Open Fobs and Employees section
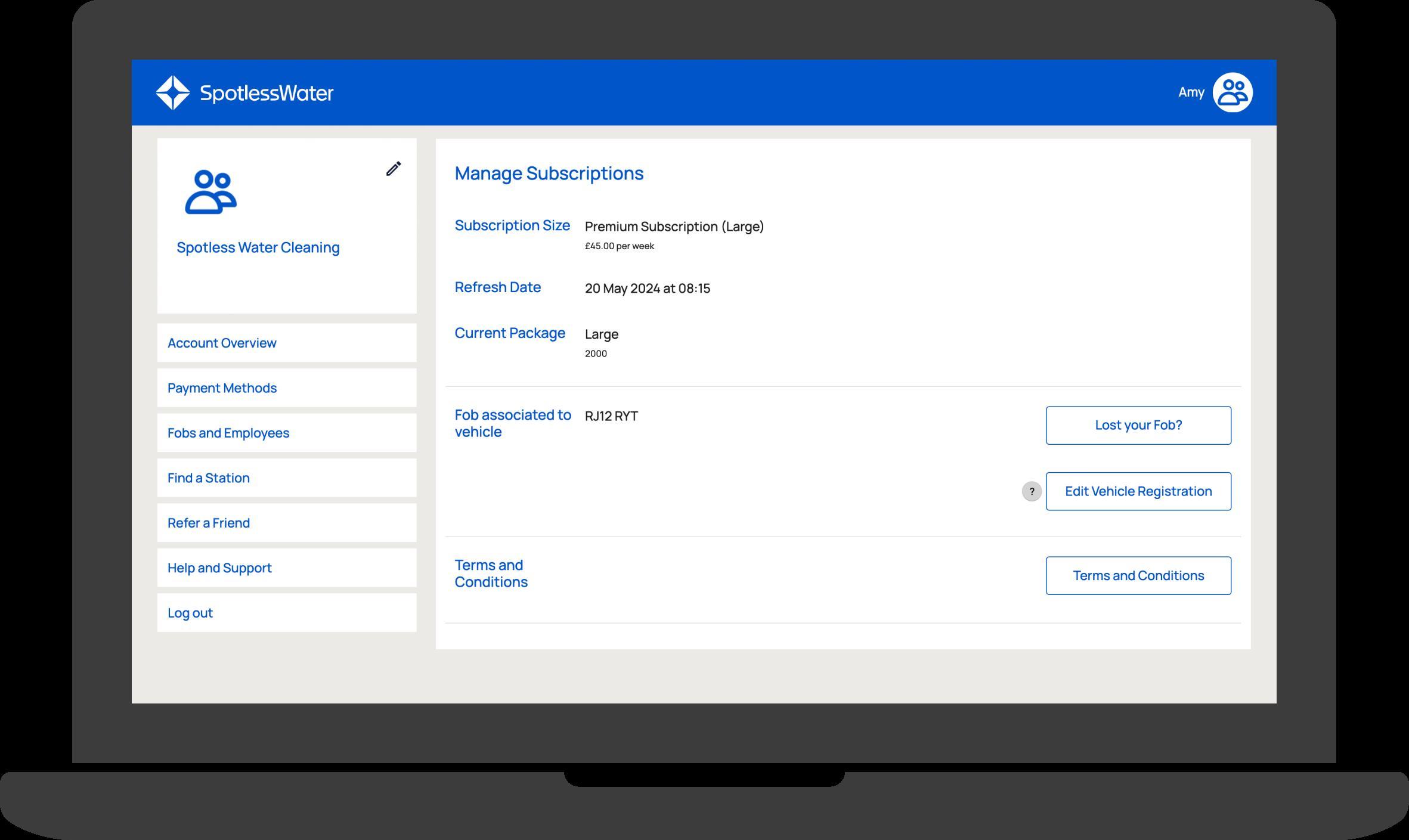 287,433
